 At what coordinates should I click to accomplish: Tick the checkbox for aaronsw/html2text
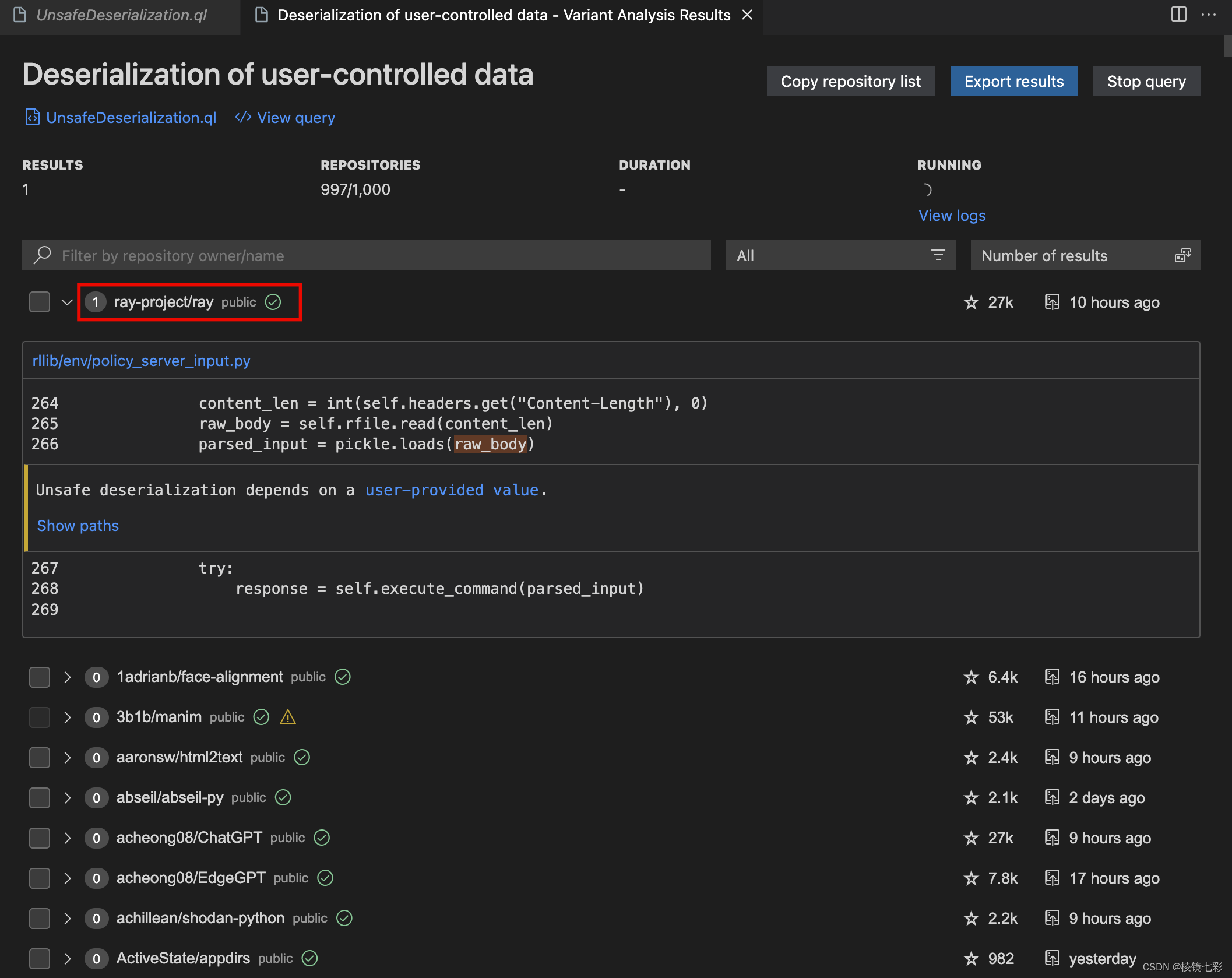[40, 757]
